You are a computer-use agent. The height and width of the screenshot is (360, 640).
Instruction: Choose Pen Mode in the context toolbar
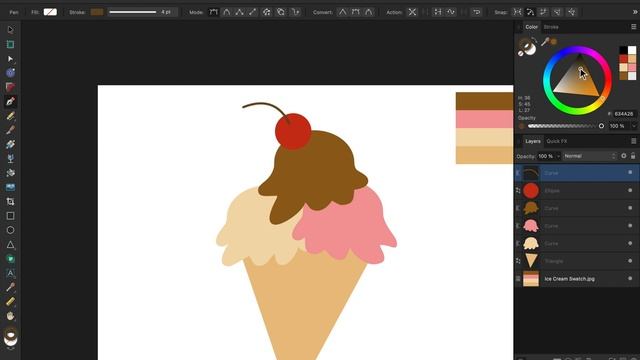click(213, 12)
